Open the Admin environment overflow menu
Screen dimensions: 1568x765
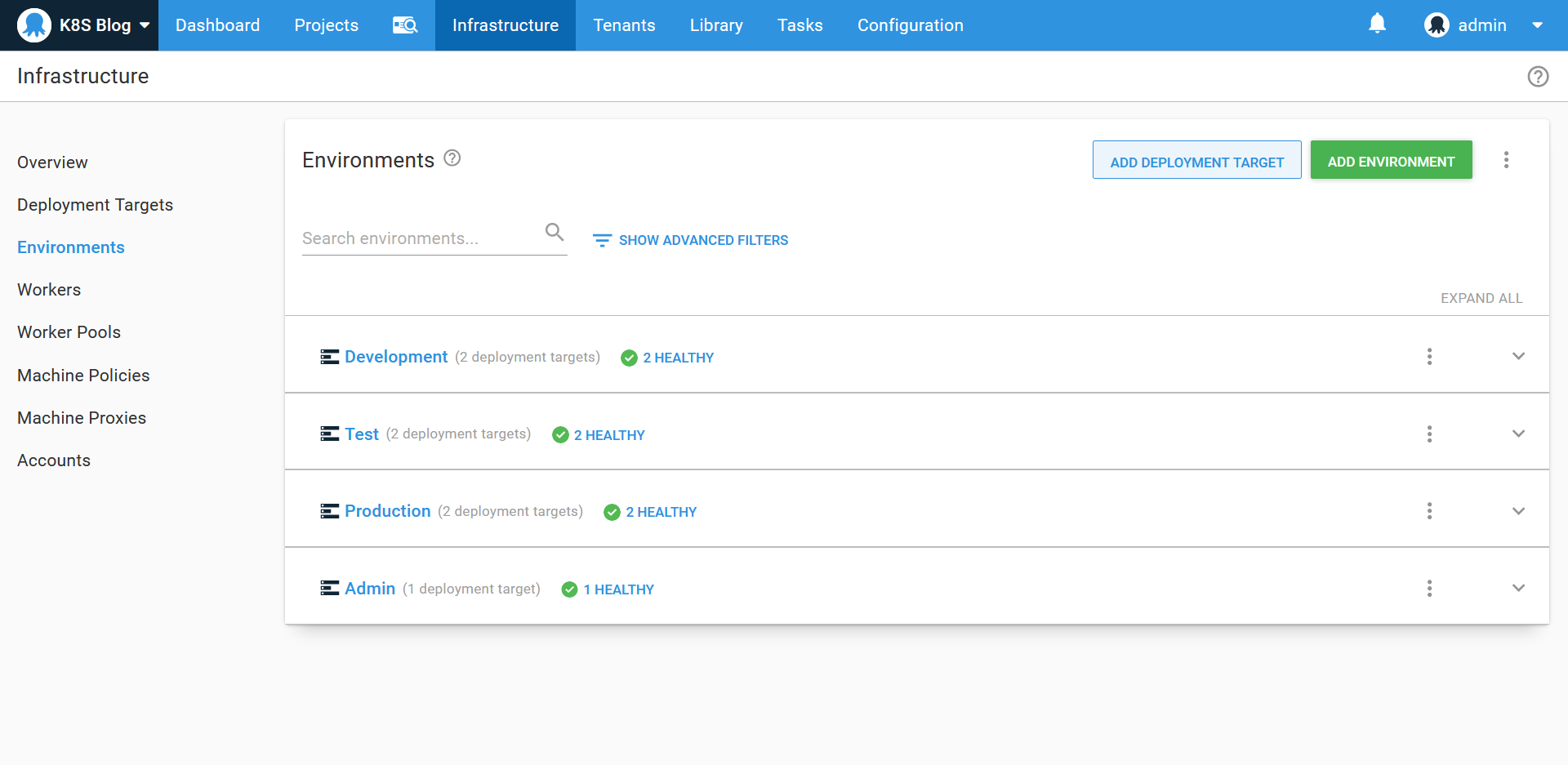tap(1429, 589)
